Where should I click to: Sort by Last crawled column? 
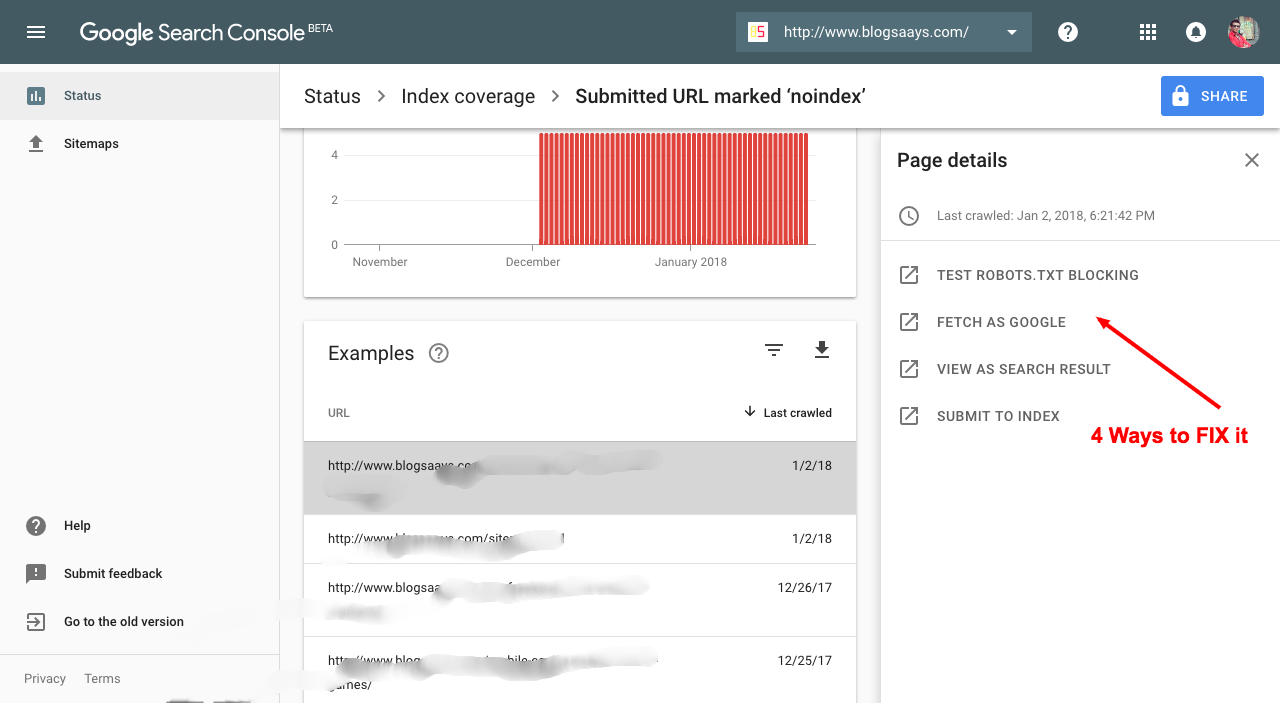[x=788, y=412]
